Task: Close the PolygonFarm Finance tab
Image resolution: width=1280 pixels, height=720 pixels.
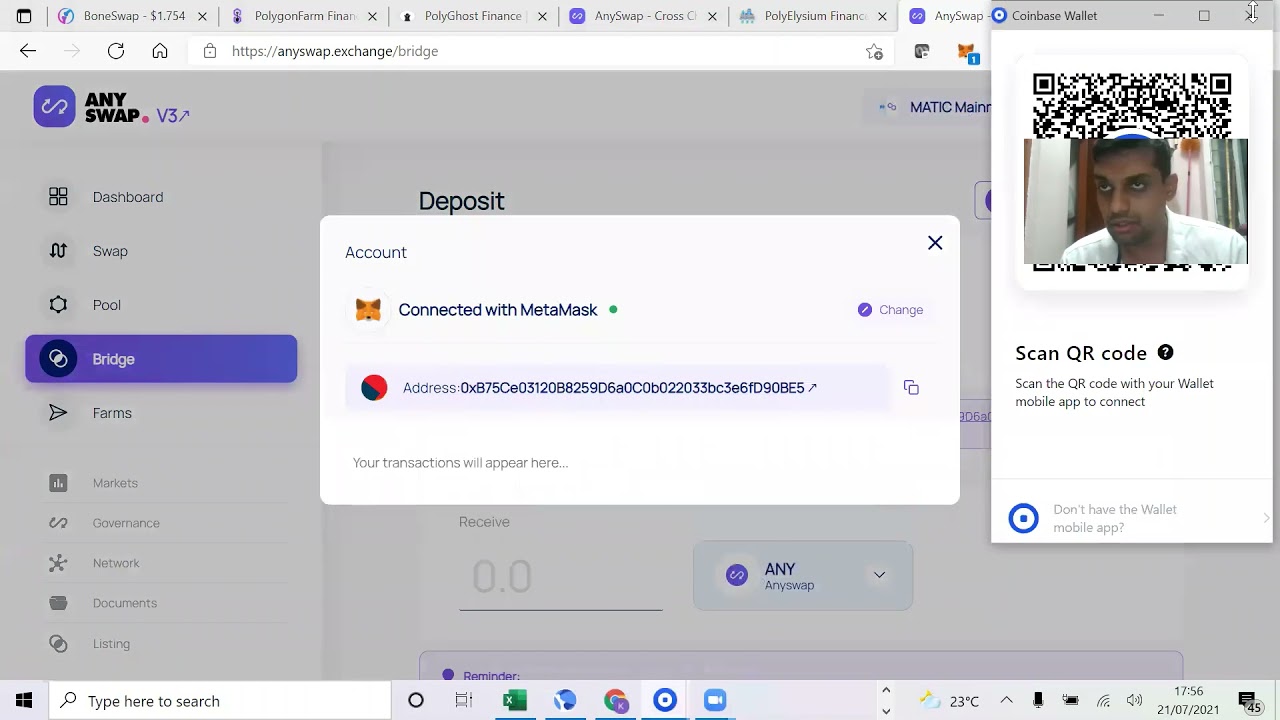Action: 371,16
